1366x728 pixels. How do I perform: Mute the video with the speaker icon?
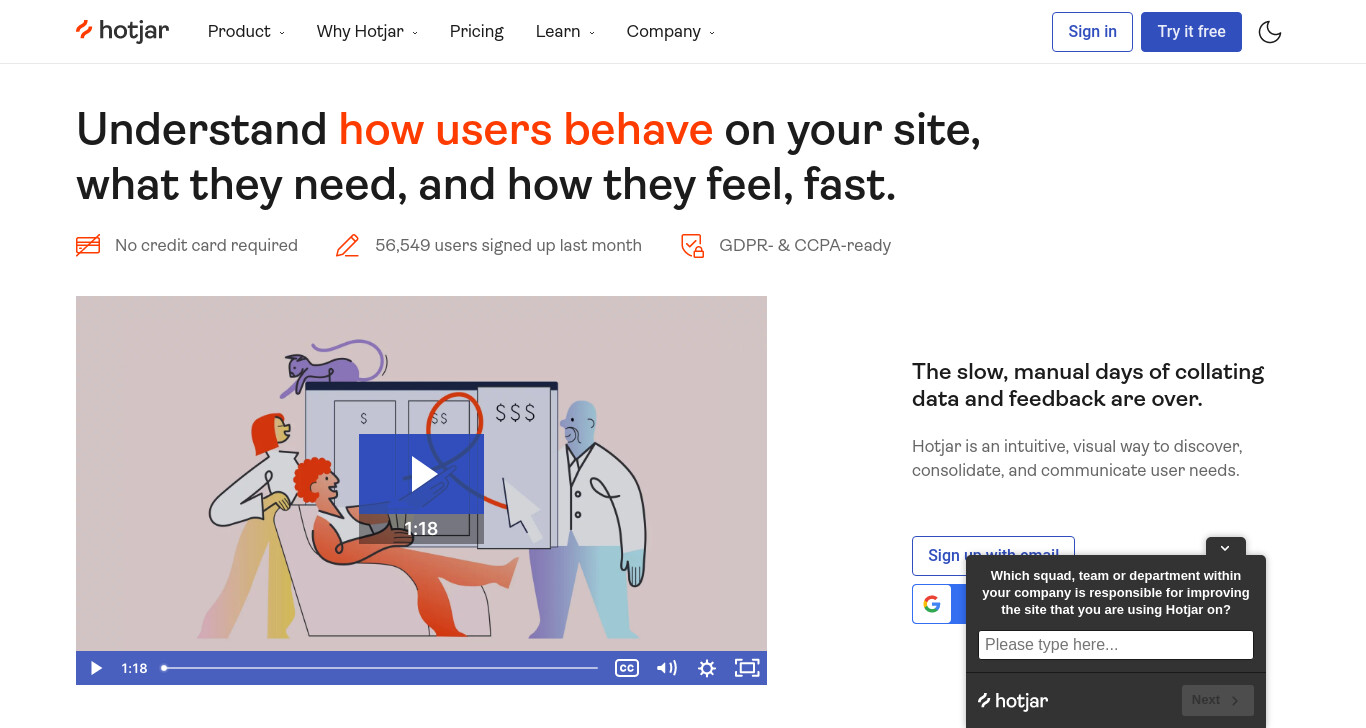[667, 668]
